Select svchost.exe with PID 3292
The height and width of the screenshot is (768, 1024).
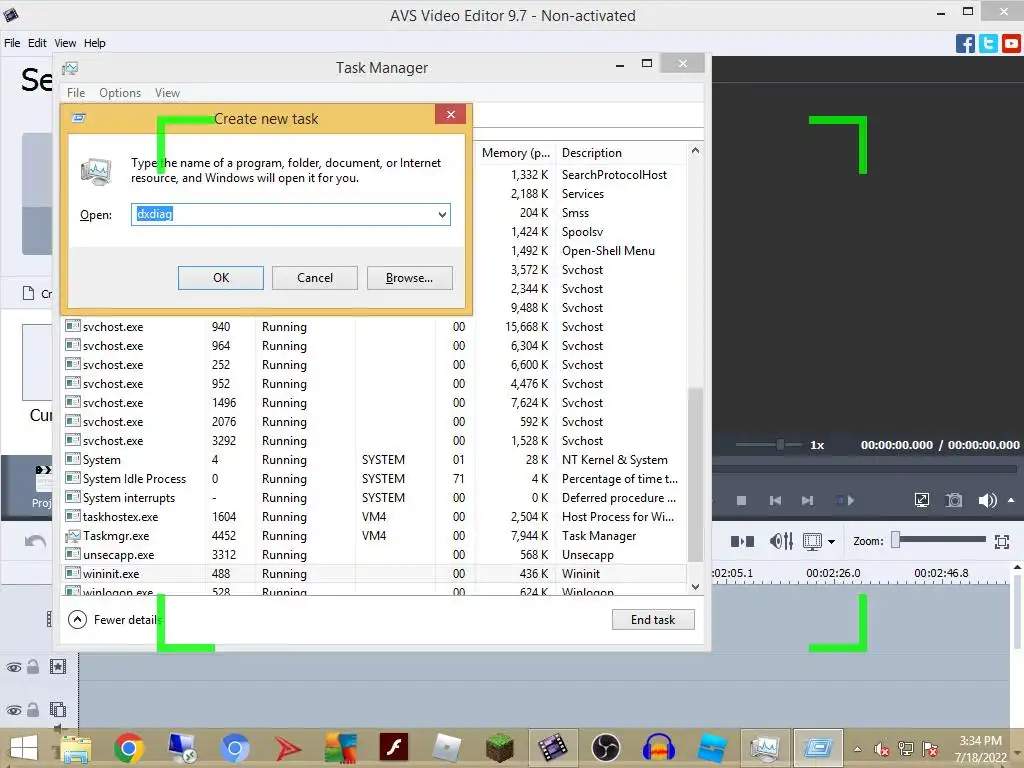(x=375, y=441)
